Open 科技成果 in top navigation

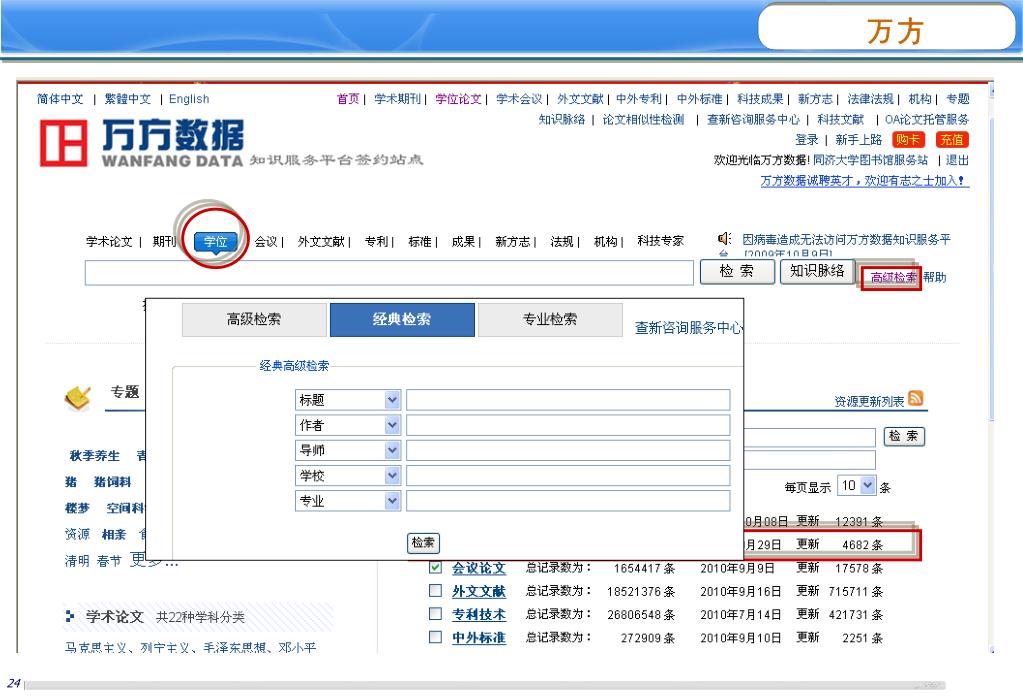[760, 99]
